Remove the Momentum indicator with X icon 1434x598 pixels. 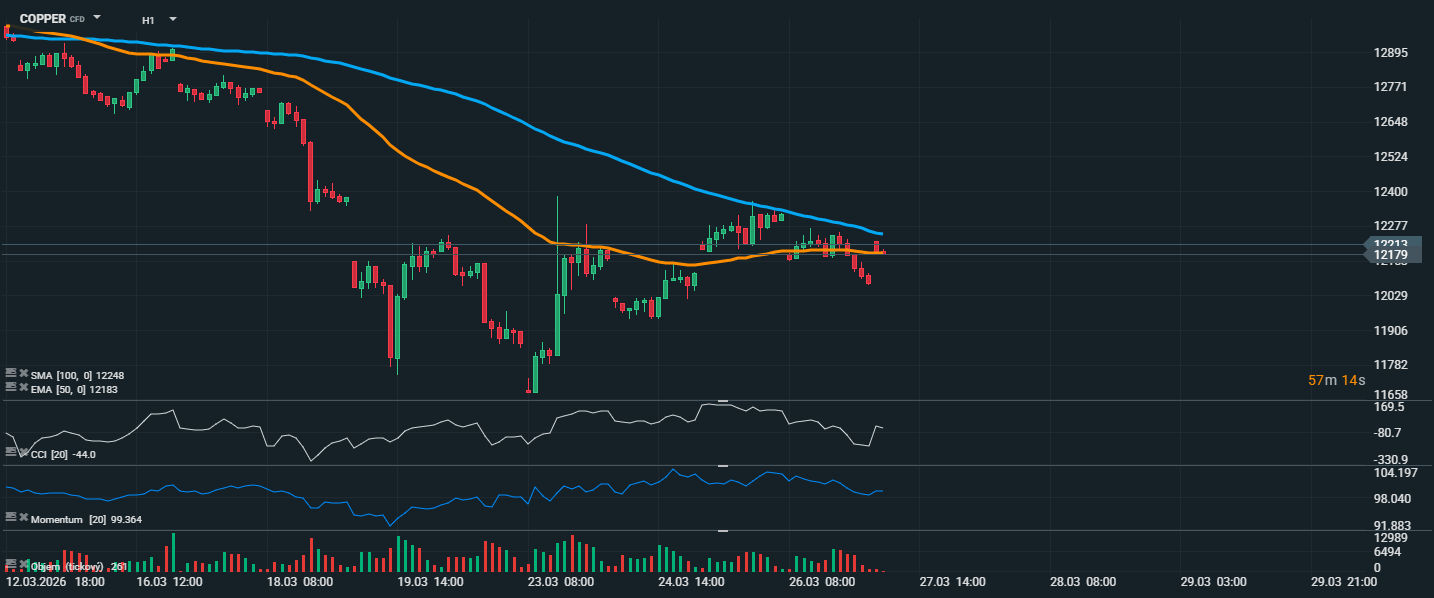tap(23, 518)
